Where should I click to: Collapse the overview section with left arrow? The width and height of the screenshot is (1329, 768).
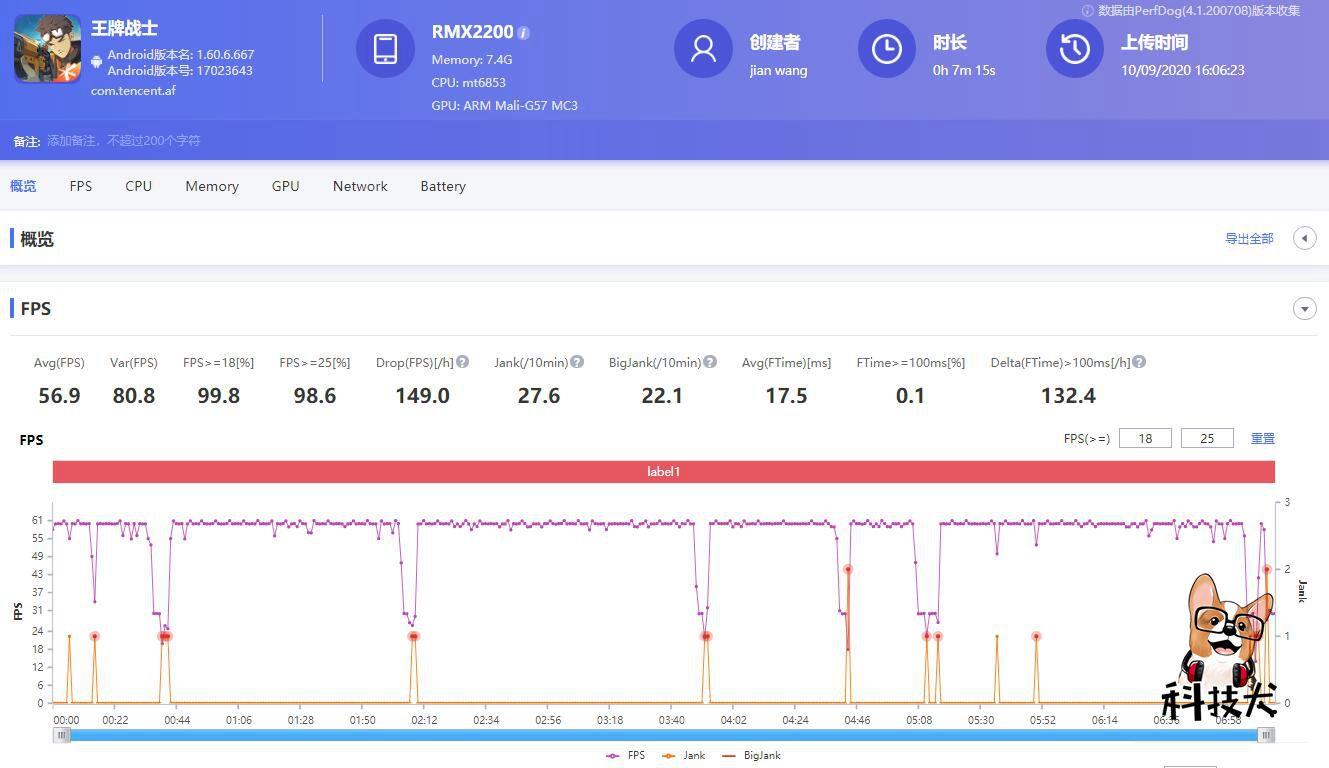(1304, 238)
